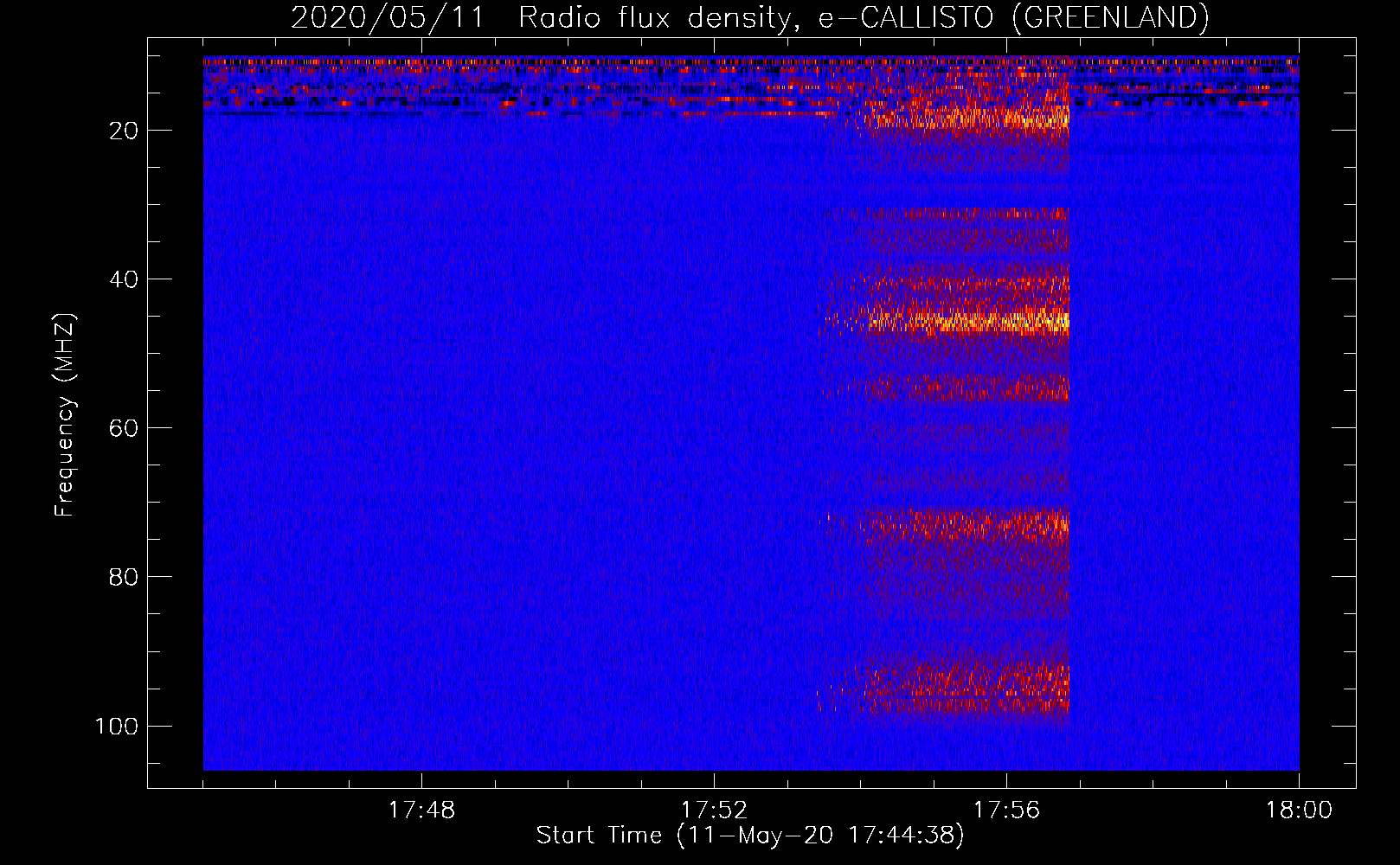The image size is (1400, 865).
Task: Click the 17:48 time tick label
Action: pos(421,811)
